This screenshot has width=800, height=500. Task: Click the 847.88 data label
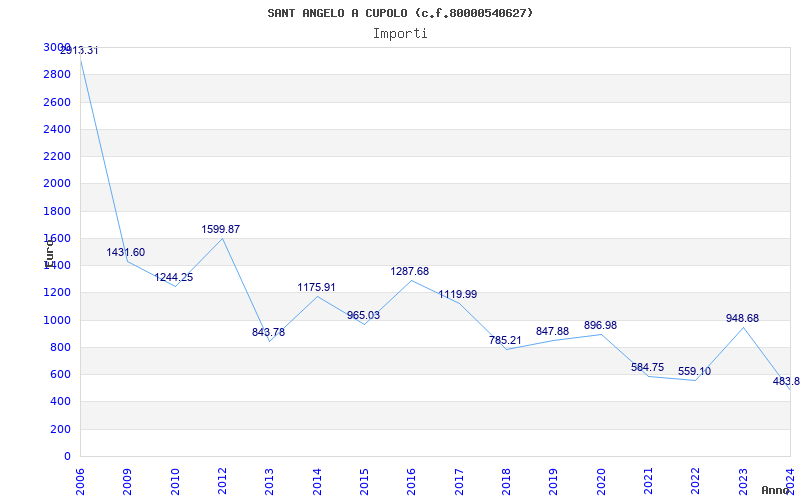tap(552, 332)
